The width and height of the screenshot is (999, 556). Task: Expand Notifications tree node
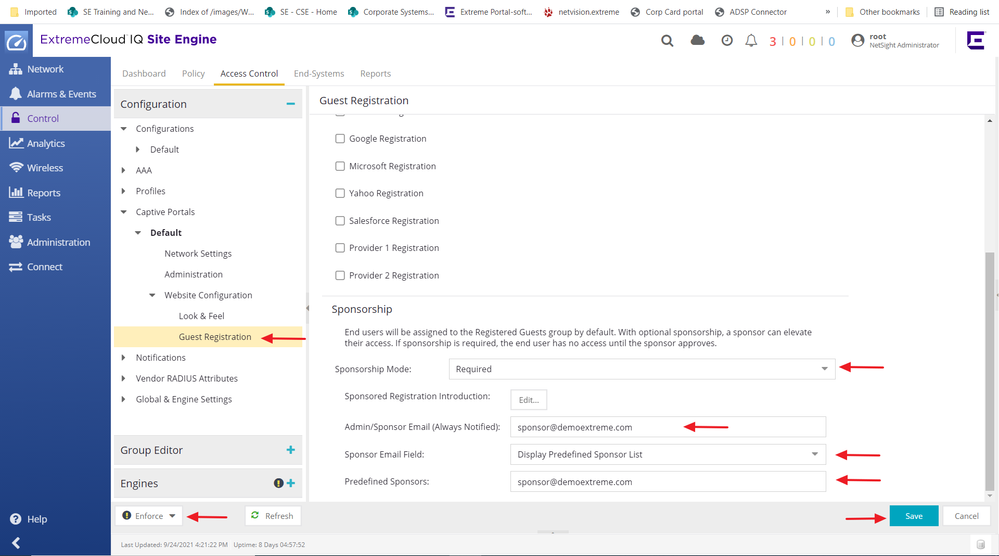pos(124,357)
